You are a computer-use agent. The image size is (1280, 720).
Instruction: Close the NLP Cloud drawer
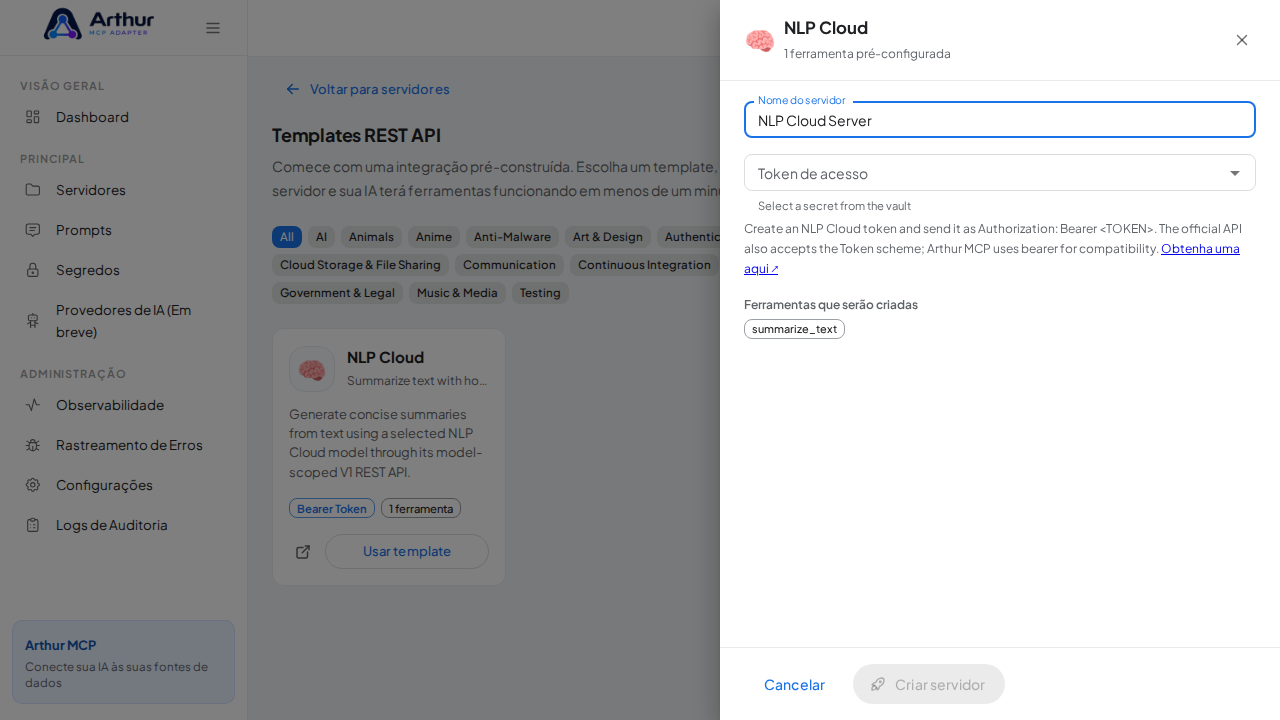click(1242, 40)
